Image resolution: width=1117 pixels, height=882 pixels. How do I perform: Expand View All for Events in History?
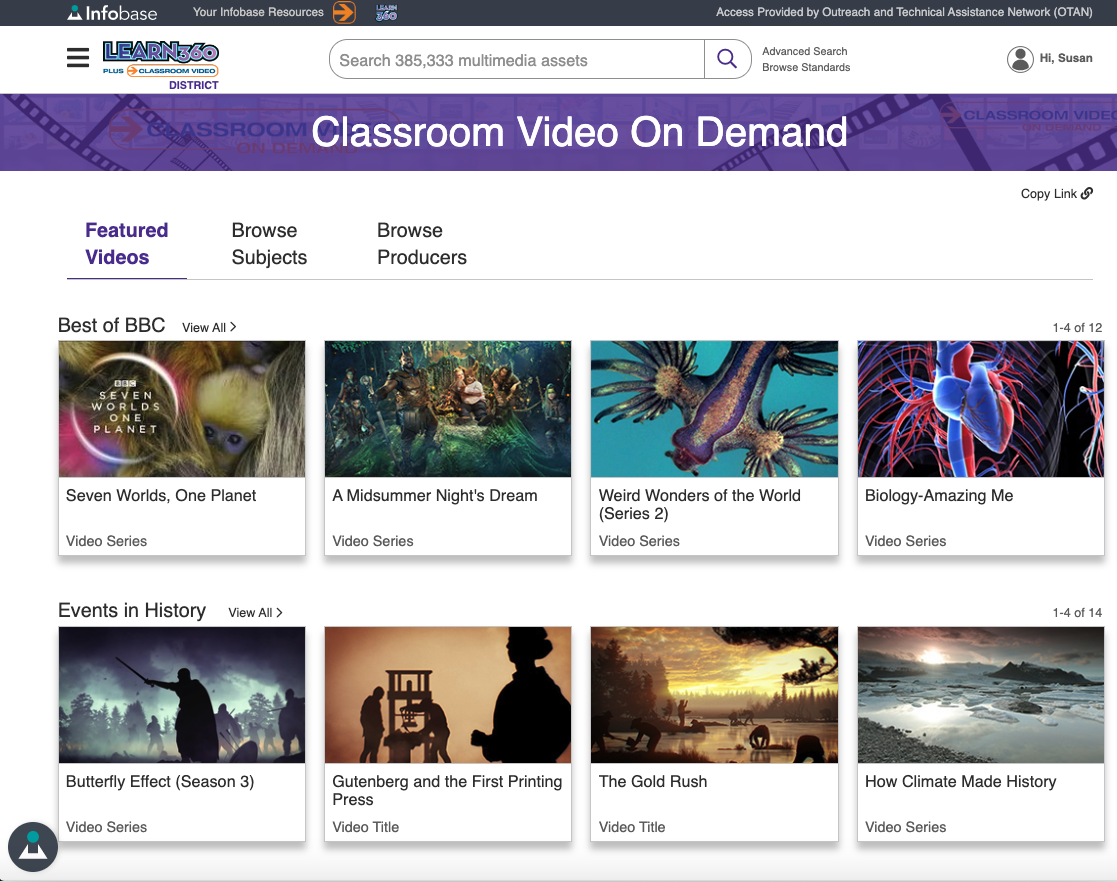[254, 612]
